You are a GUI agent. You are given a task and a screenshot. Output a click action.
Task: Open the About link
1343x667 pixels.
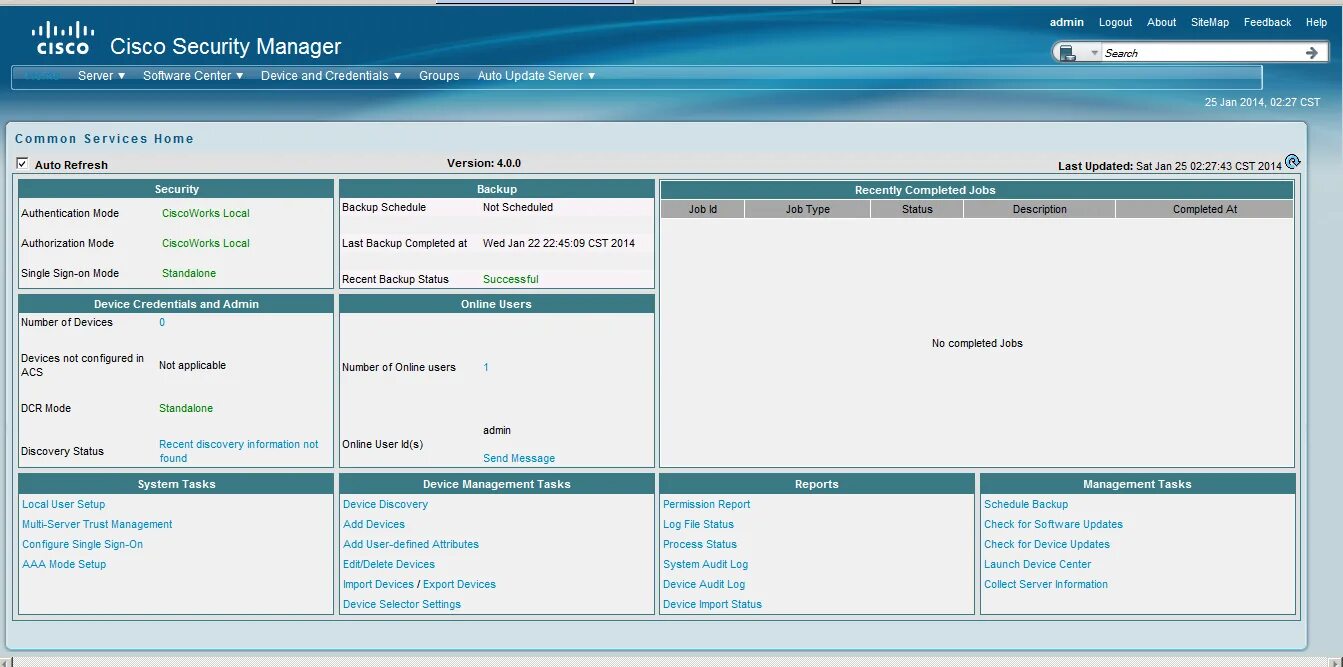pos(1161,22)
